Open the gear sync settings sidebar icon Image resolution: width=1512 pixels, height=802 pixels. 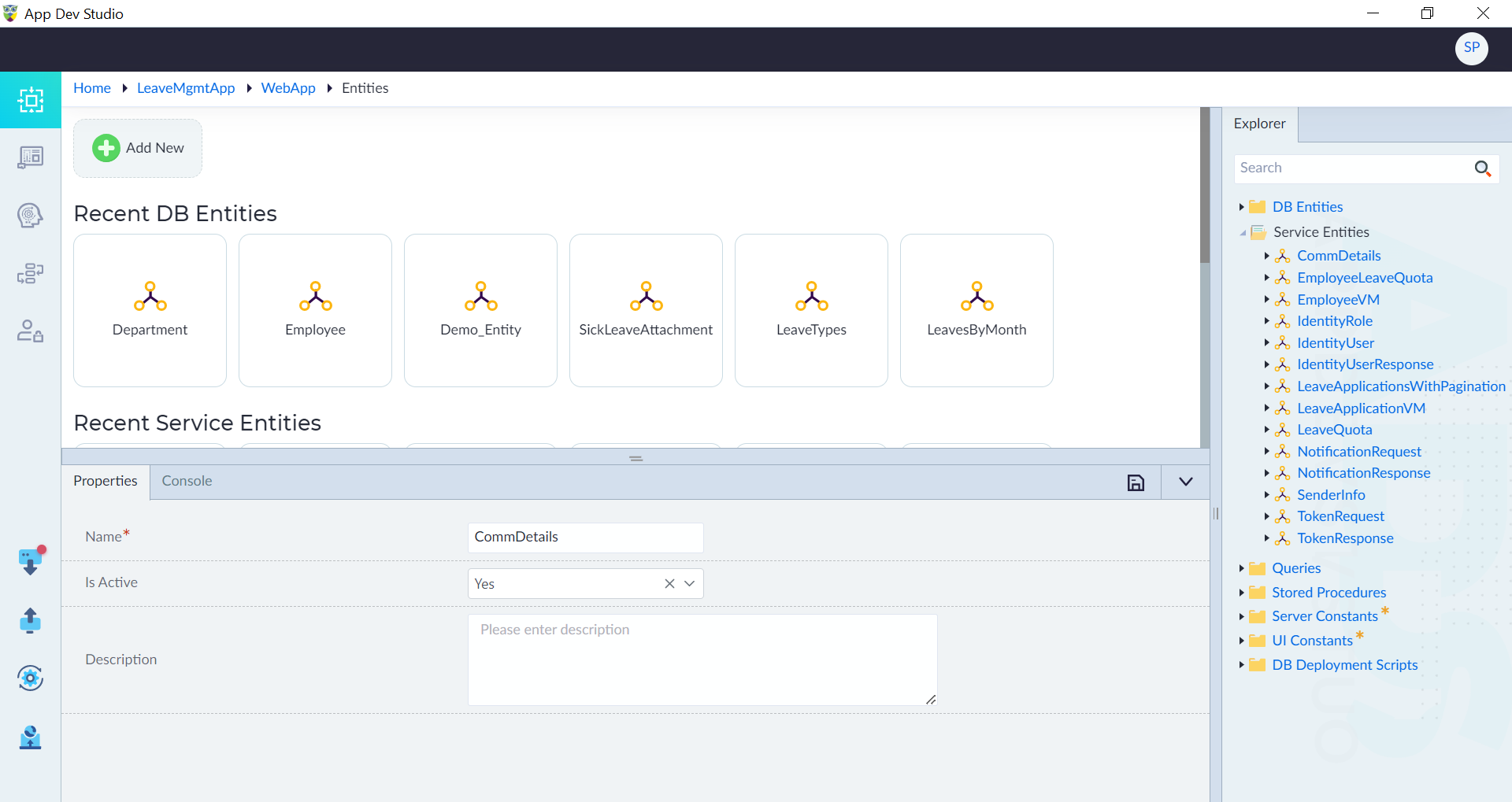click(x=31, y=678)
